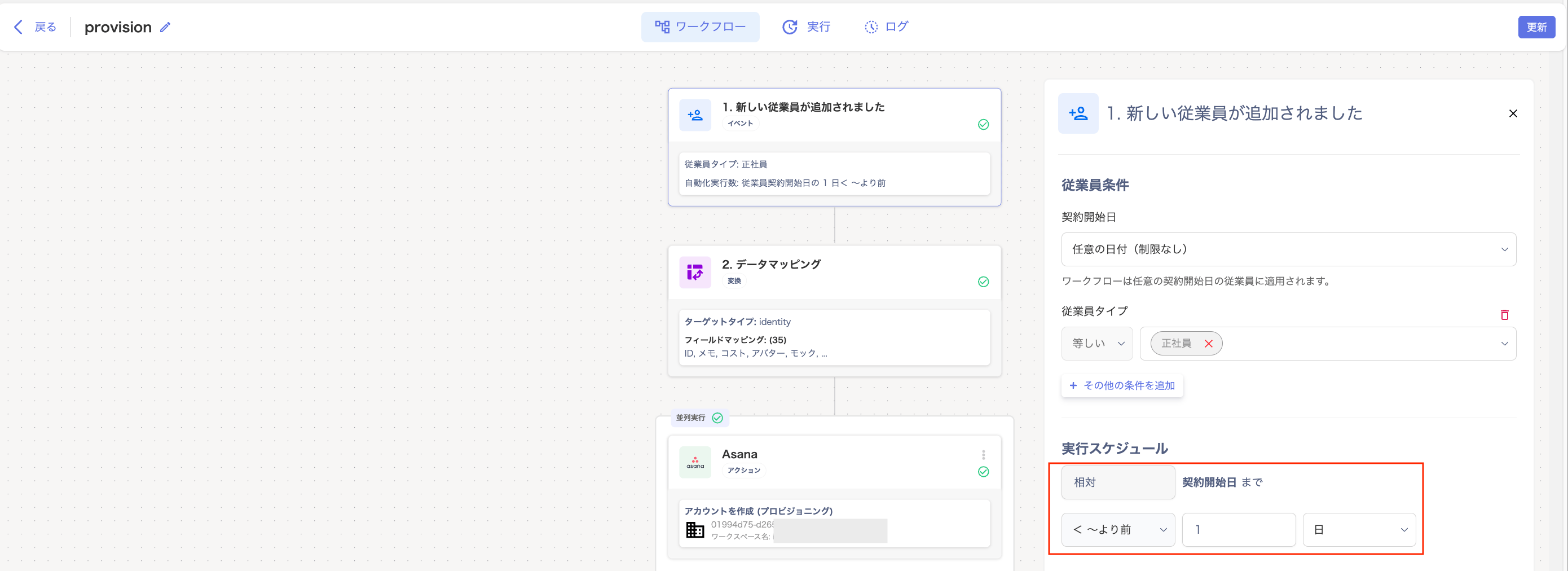The height and width of the screenshot is (571, 1568).
Task: Close the side panel with X
Action: click(x=1513, y=113)
